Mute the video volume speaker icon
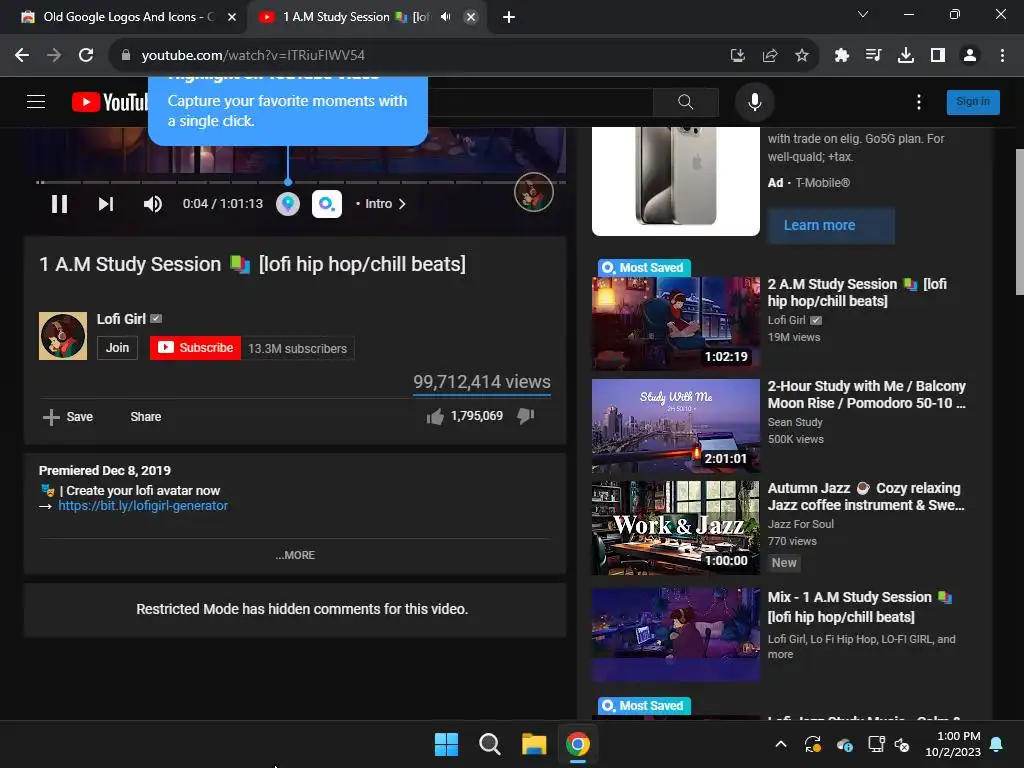This screenshot has height=768, width=1024. click(x=152, y=204)
